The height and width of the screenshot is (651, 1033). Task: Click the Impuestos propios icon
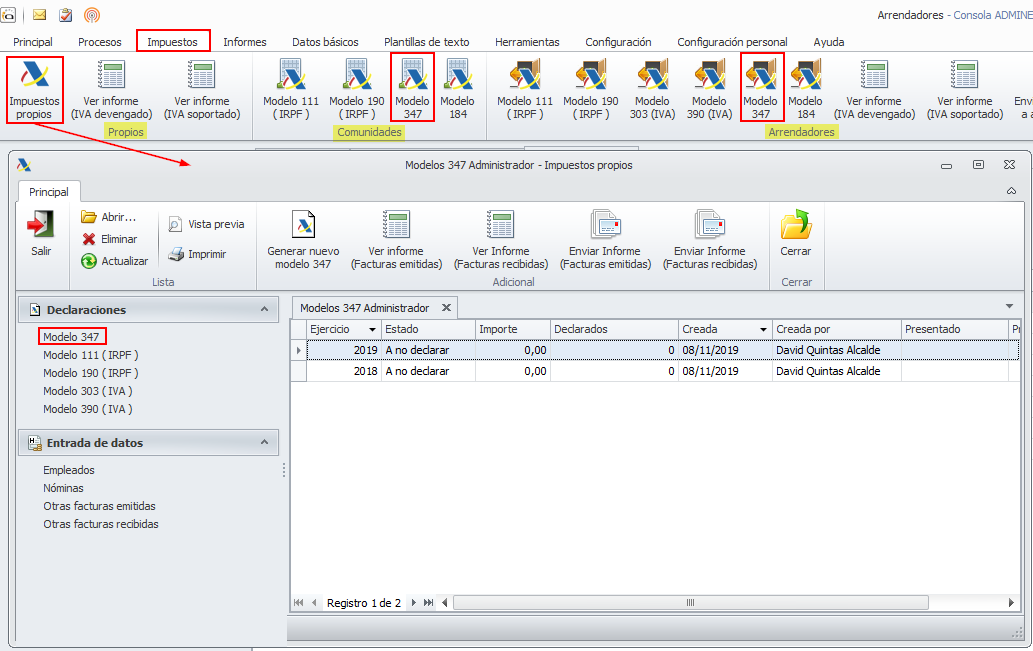(35, 89)
